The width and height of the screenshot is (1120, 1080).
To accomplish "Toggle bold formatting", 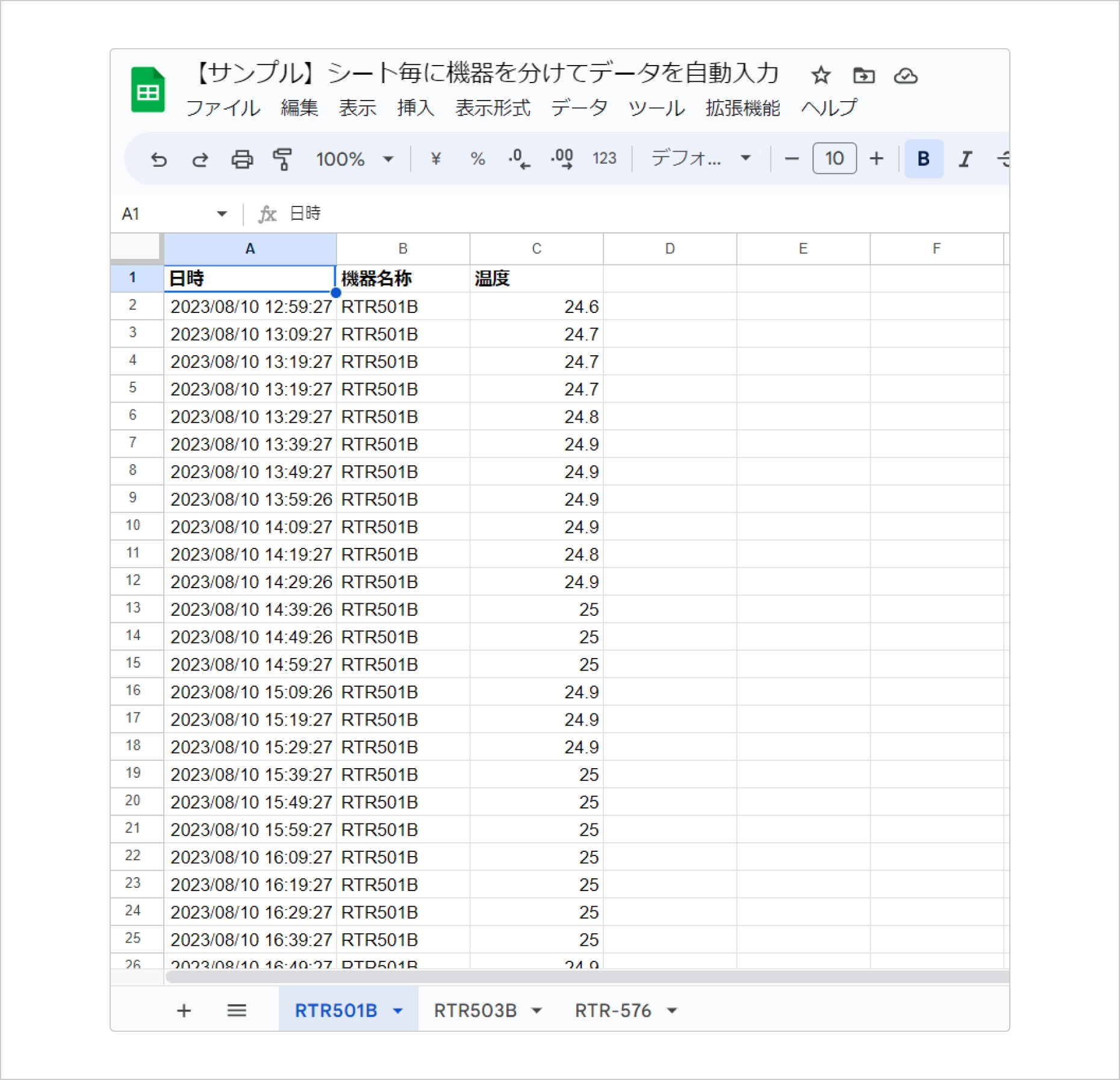I will tap(924, 159).
